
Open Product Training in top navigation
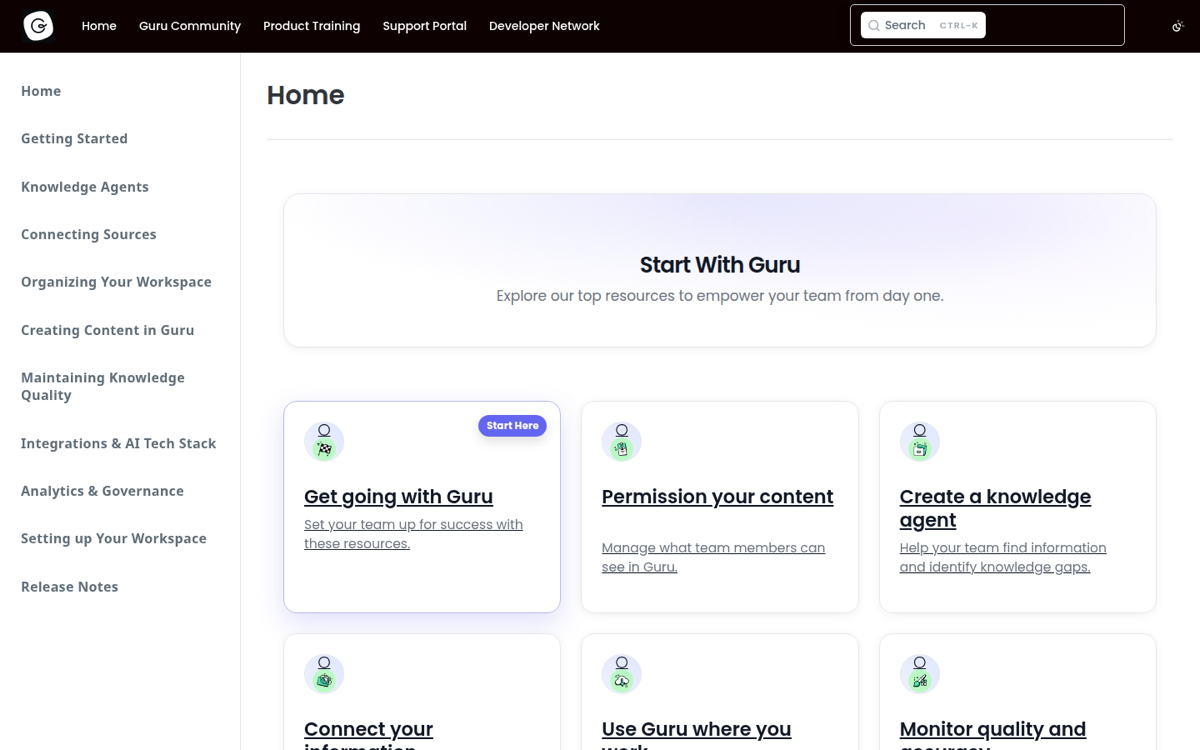point(311,26)
